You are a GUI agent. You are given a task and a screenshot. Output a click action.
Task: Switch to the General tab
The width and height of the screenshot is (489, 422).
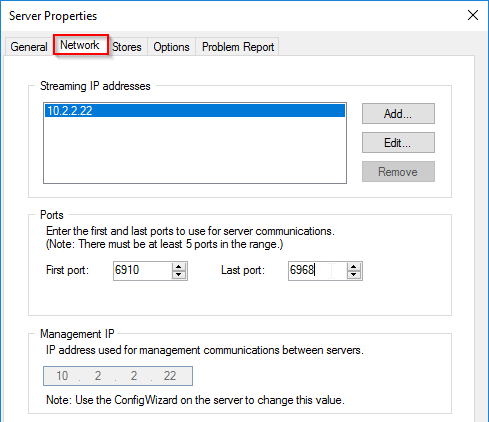tap(29, 47)
